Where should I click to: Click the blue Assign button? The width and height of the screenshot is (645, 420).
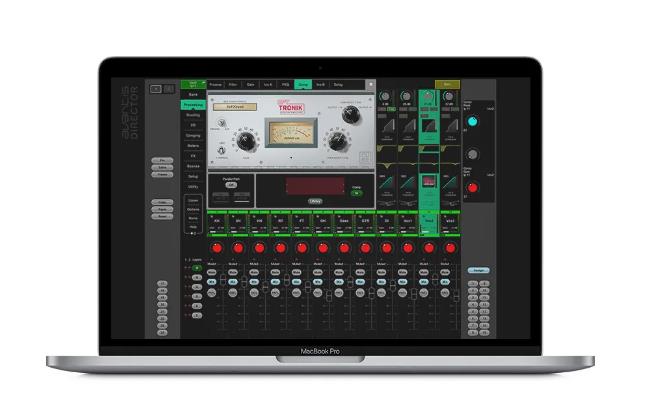pyautogui.click(x=478, y=271)
